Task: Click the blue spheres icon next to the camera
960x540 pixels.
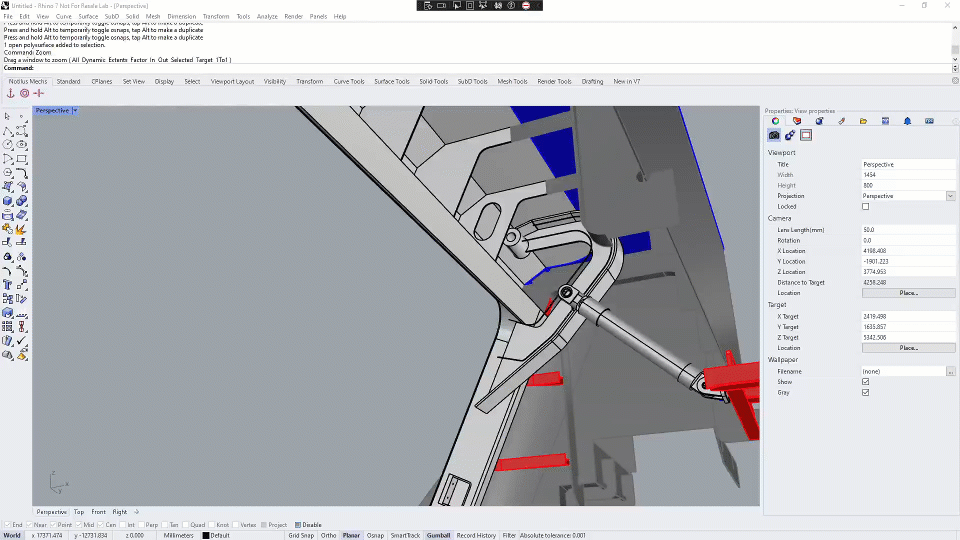Action: 790,135
